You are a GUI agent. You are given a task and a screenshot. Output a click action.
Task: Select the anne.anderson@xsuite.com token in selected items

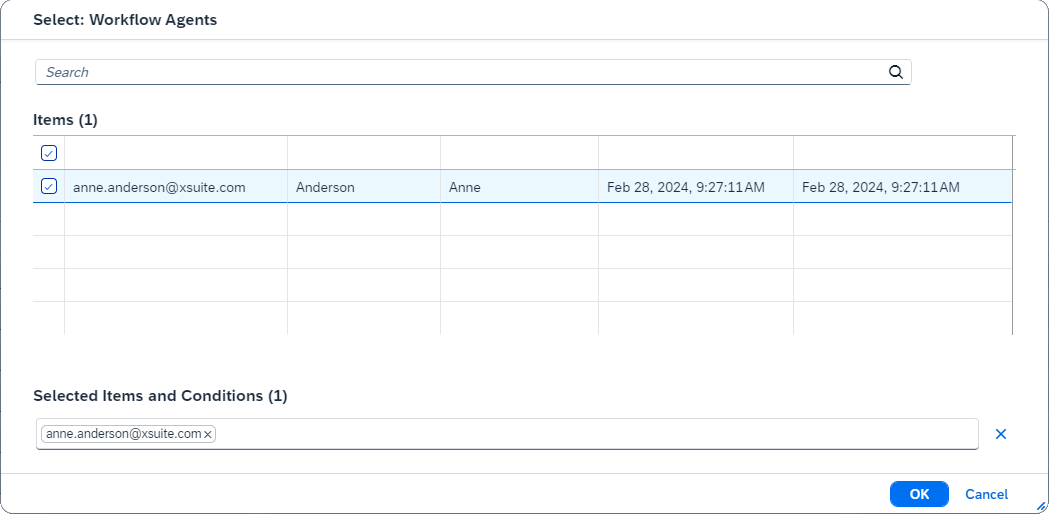click(x=123, y=434)
